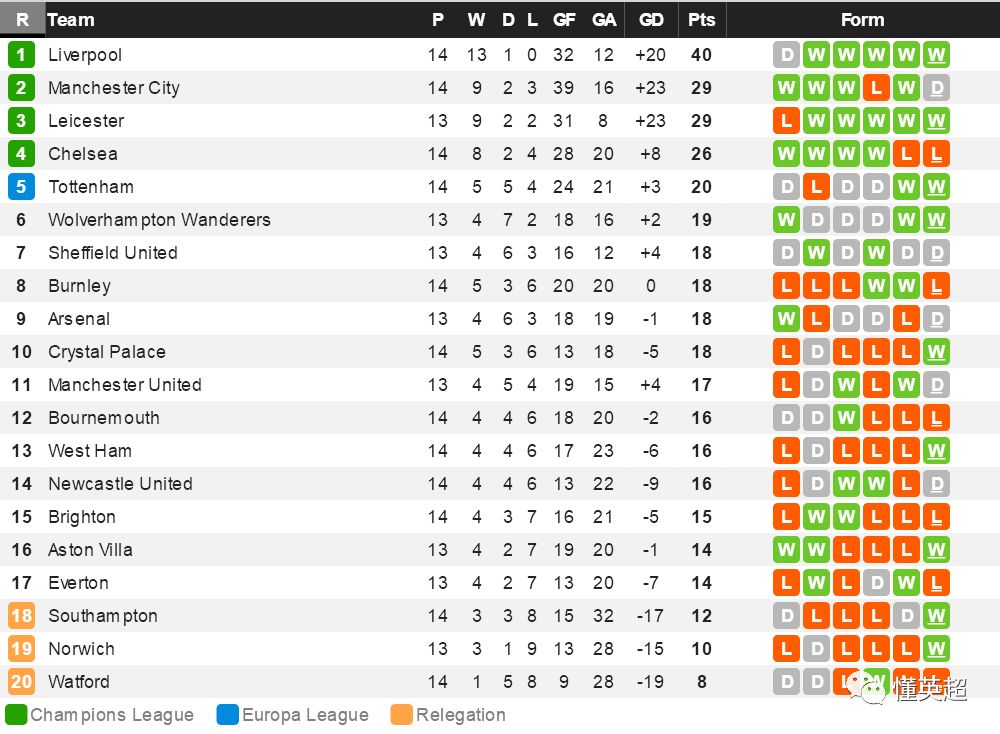Click Watford's orange rank 20 badge
Image resolution: width=1000 pixels, height=734 pixels.
21,682
